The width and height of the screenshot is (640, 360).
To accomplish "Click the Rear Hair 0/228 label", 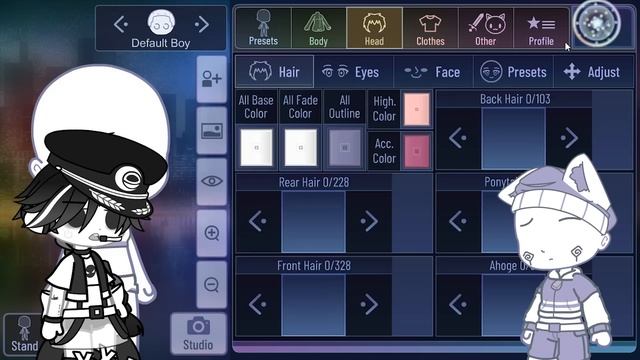I will [314, 182].
